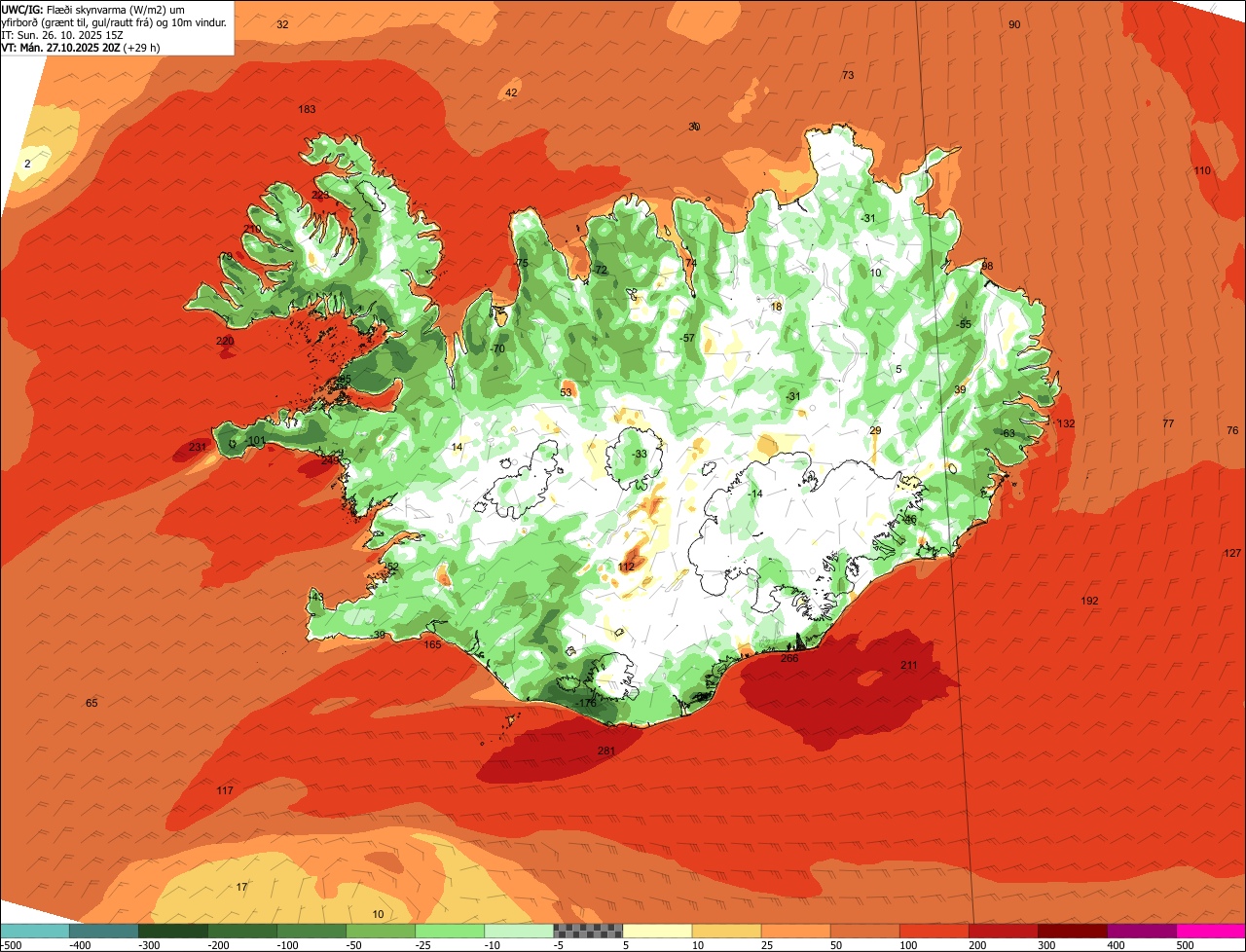The image size is (1246, 952).
Task: Click the legend label '-25'
Action: [x=424, y=944]
